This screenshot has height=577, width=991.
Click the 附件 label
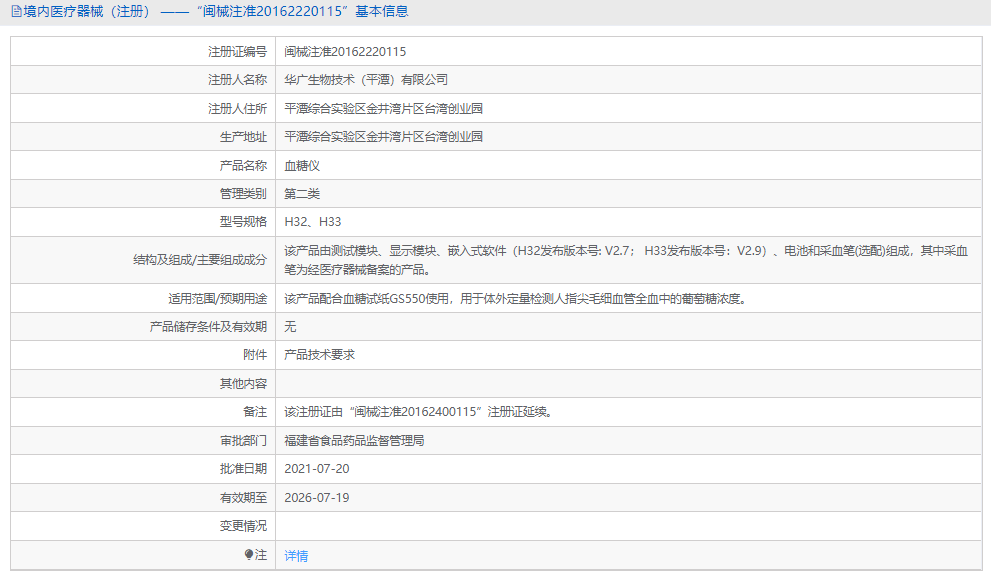click(255, 355)
